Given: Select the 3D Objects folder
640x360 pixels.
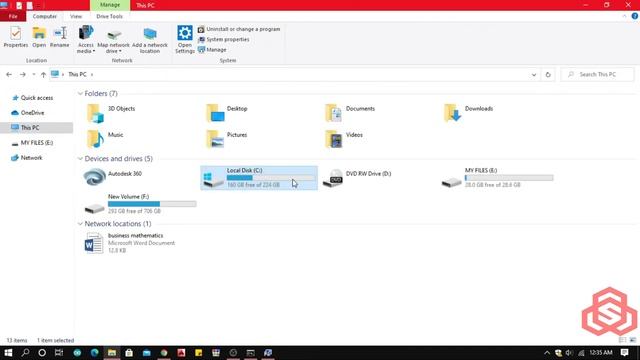Looking at the screenshot, I should (x=111, y=113).
